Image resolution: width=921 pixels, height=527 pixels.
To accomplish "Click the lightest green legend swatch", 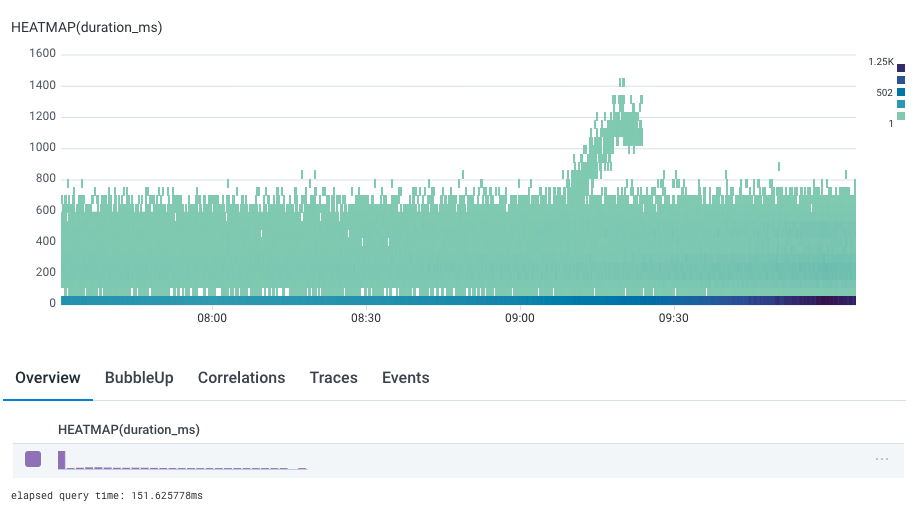I will tap(901, 116).
